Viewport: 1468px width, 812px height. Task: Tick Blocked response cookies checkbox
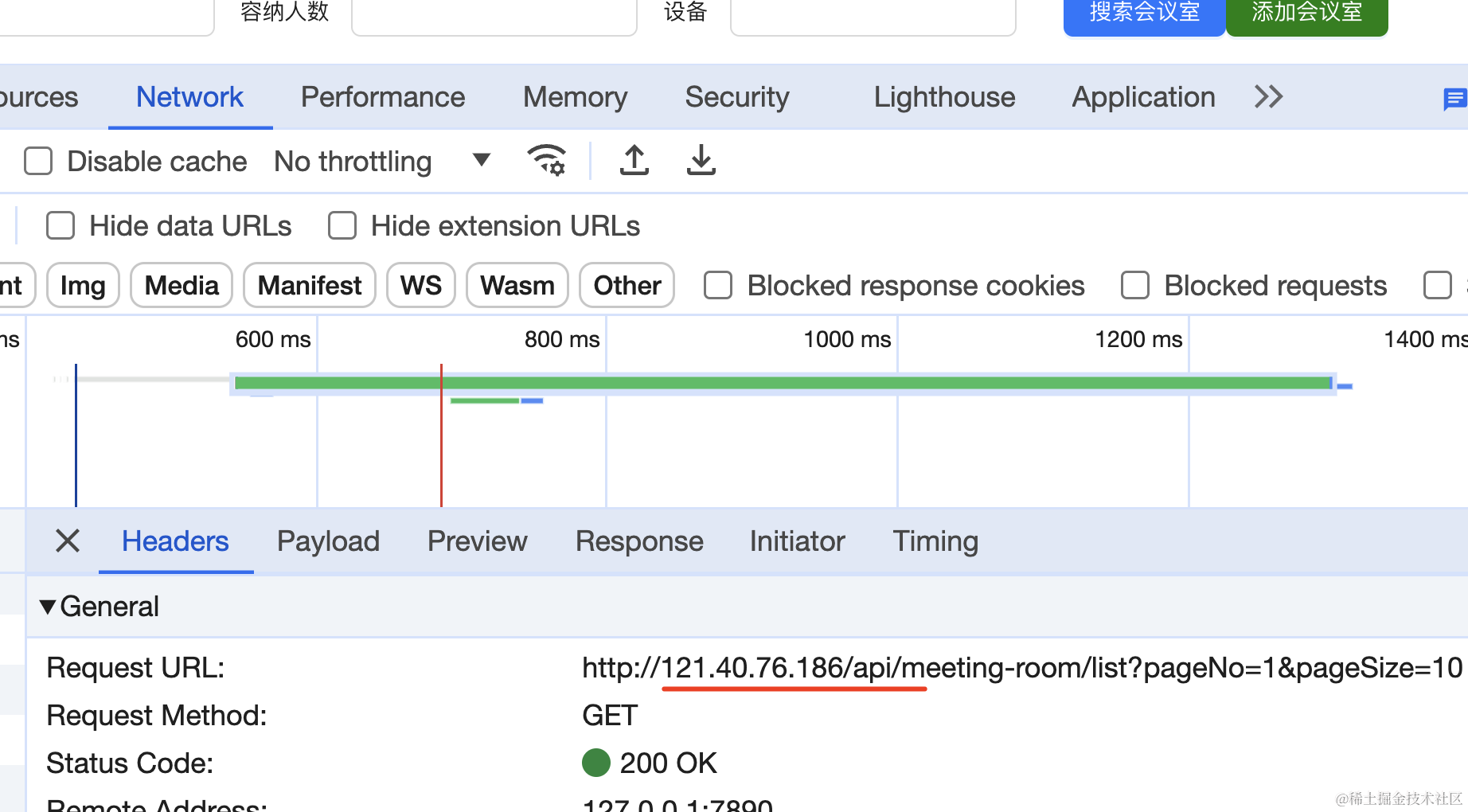[x=718, y=285]
